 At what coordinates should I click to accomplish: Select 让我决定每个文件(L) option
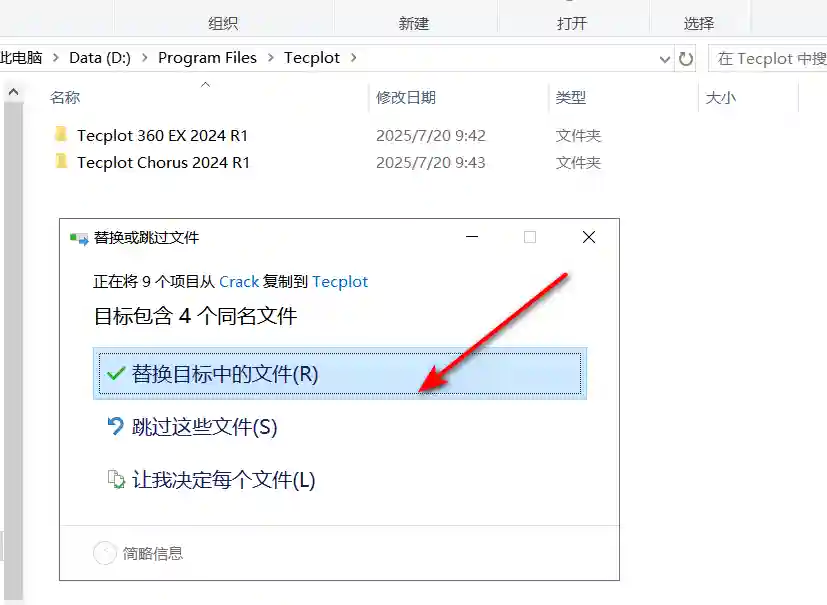click(224, 479)
